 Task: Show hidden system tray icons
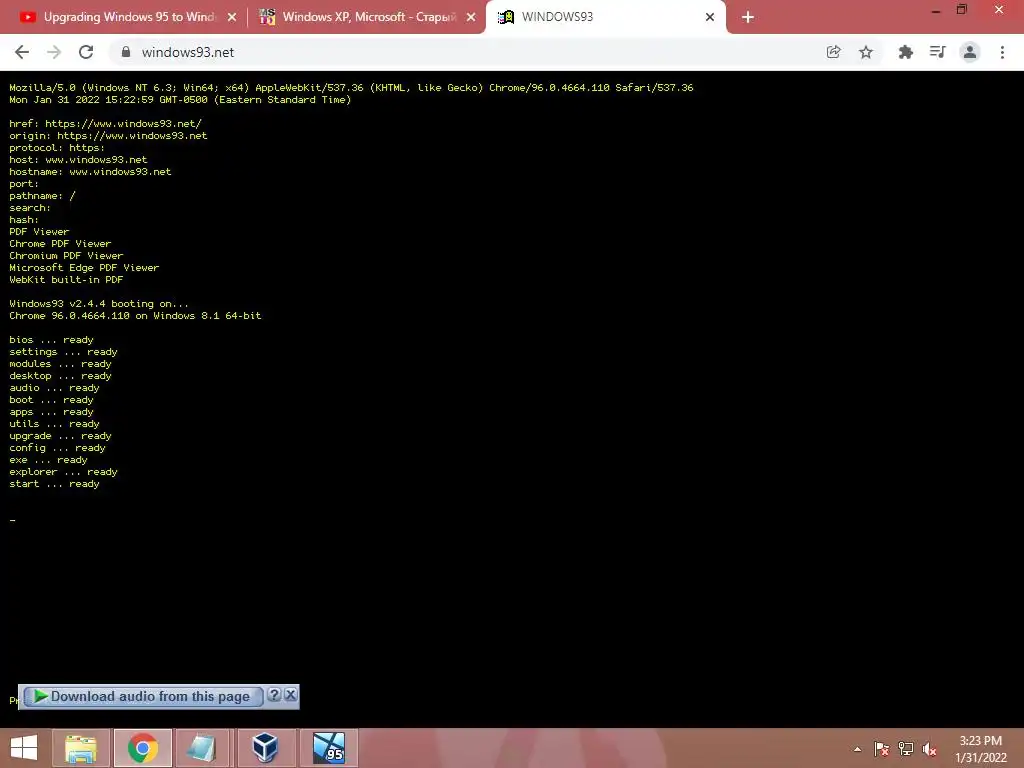pos(857,749)
